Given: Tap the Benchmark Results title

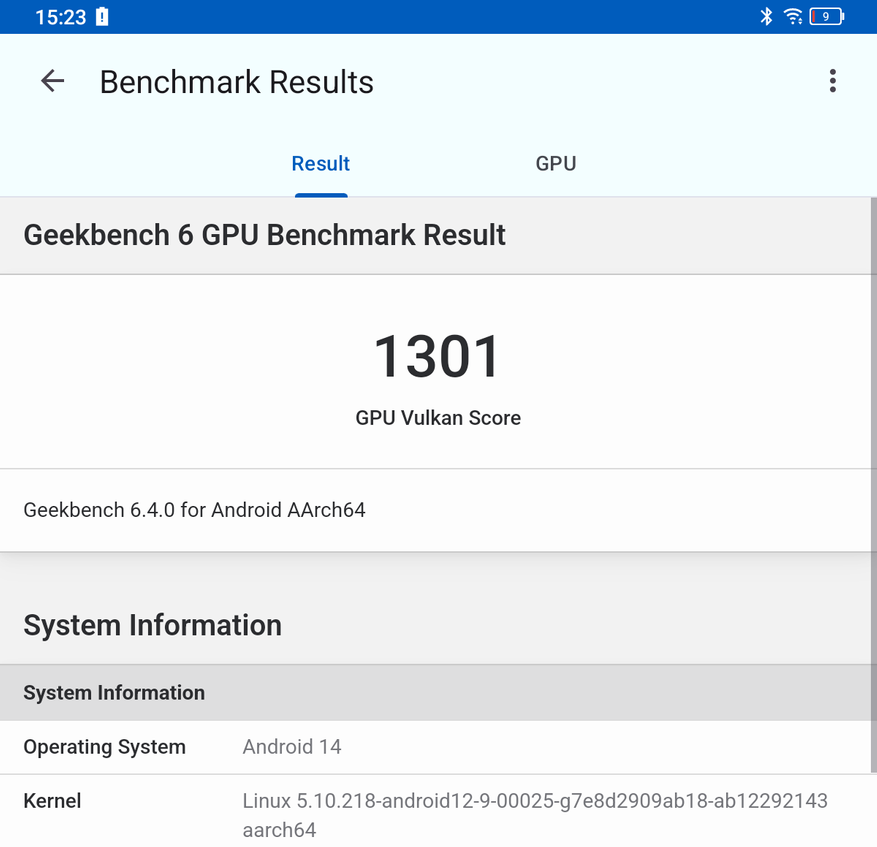Looking at the screenshot, I should pos(237,82).
